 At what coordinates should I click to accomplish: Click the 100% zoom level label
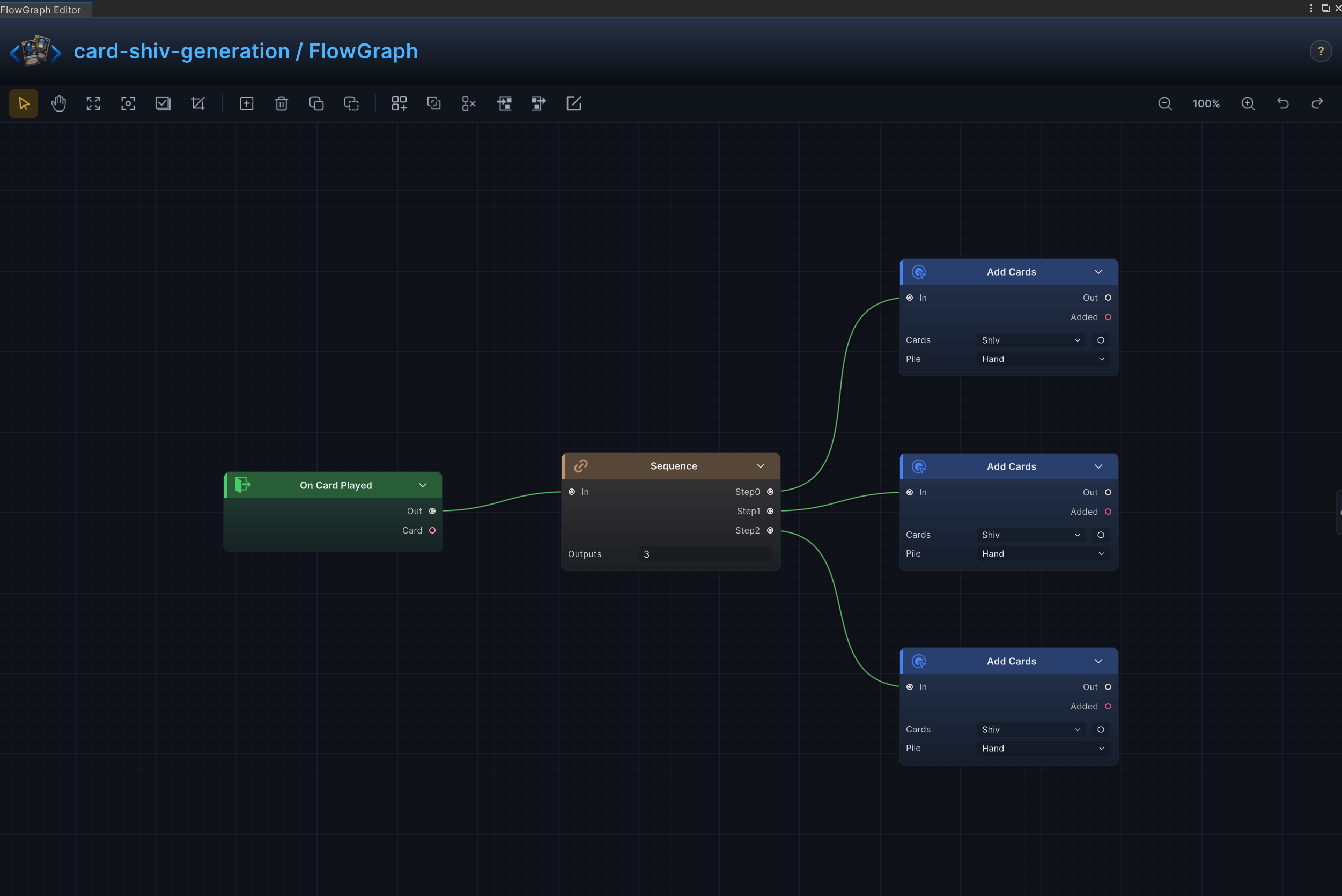1206,103
